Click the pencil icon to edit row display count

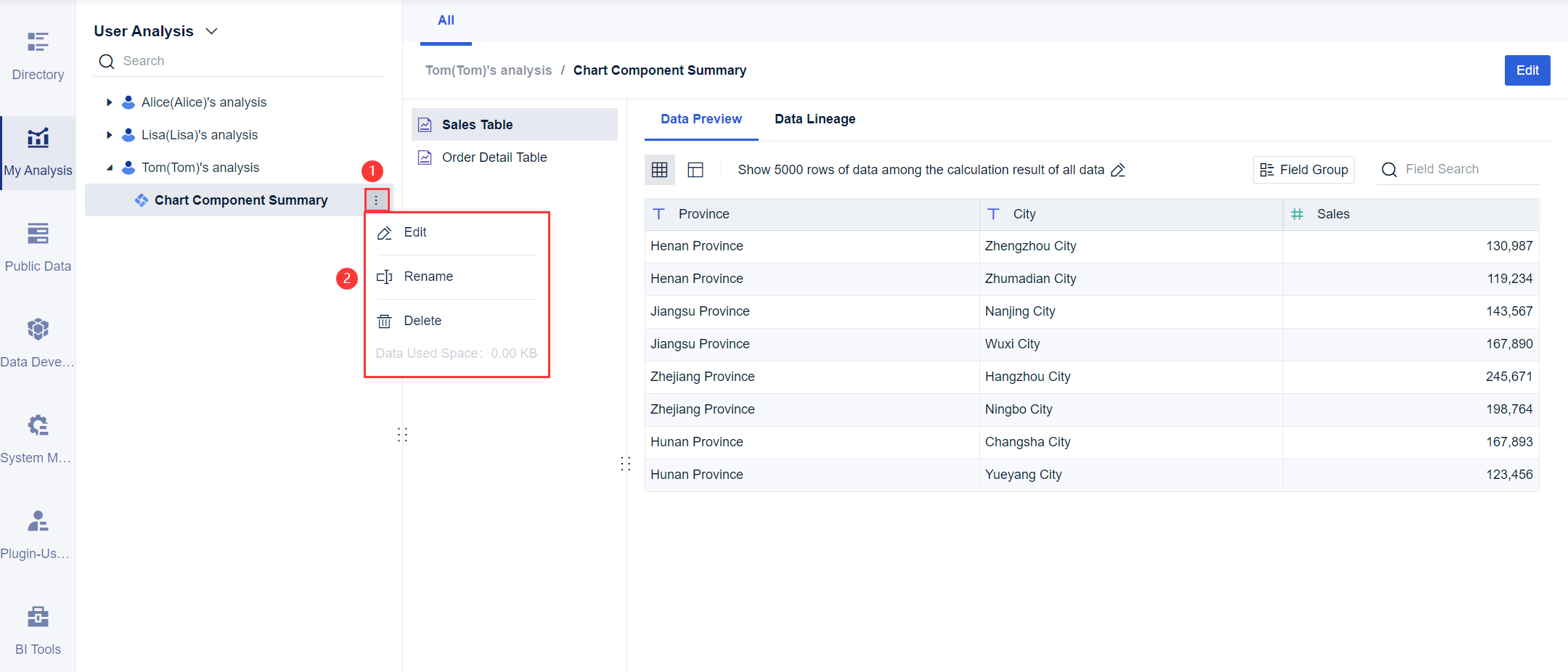tap(1117, 169)
